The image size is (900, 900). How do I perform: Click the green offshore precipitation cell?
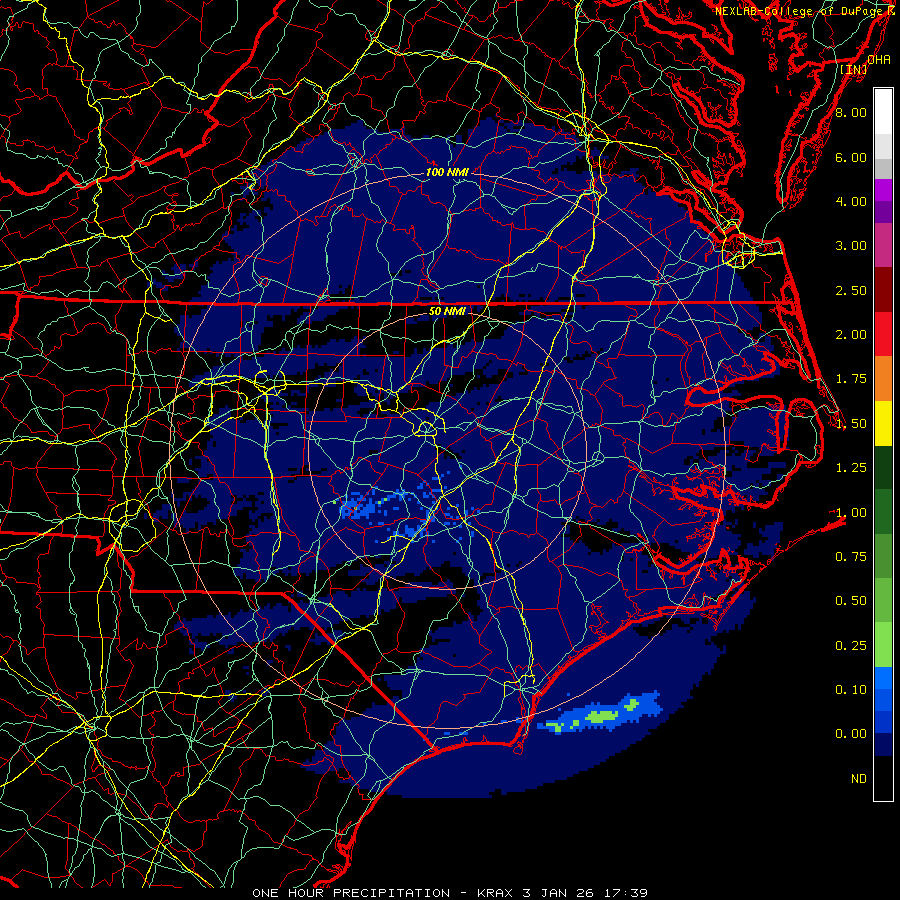[602, 716]
